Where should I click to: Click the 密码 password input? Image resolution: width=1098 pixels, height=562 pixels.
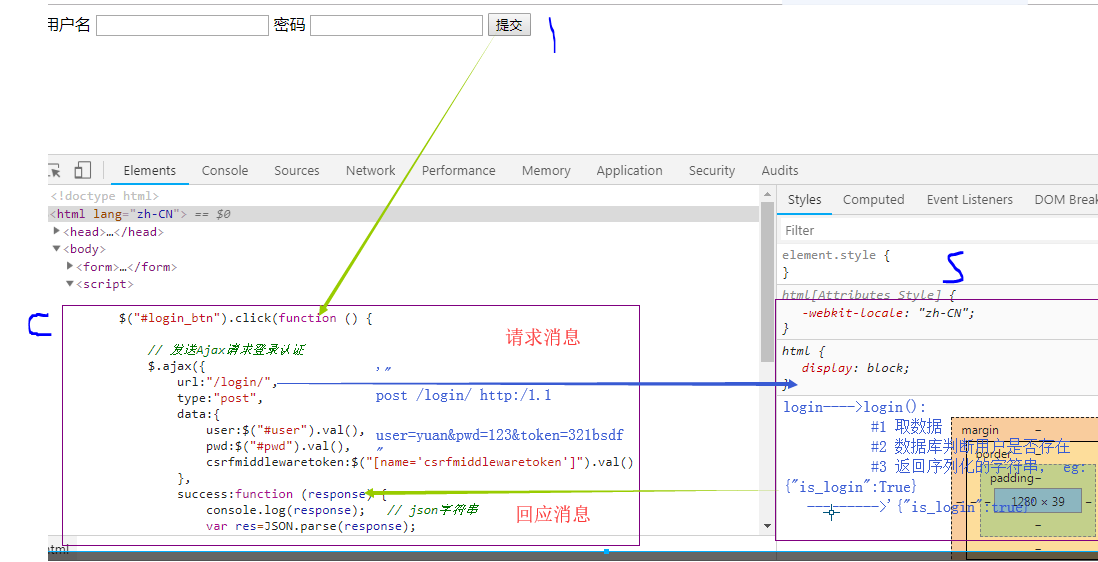tap(396, 25)
